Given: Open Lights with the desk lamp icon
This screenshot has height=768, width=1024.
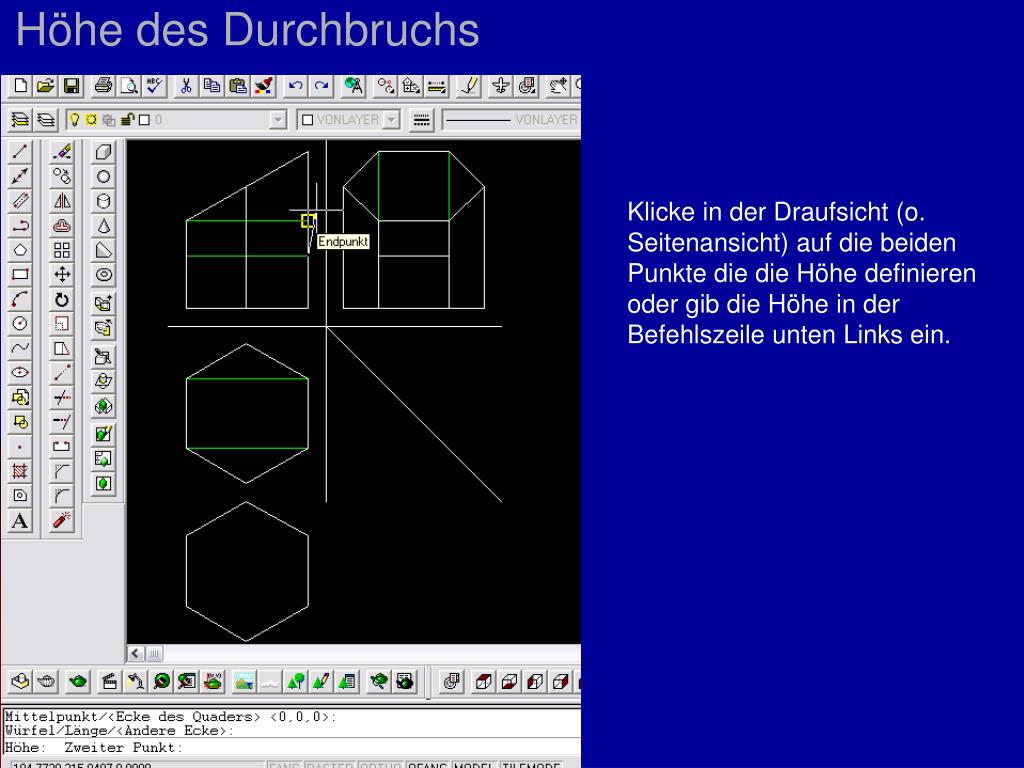Looking at the screenshot, I should tap(136, 682).
